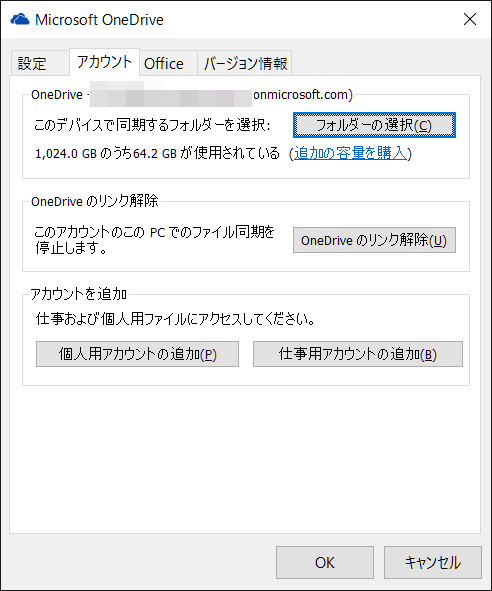The height and width of the screenshot is (591, 492).
Task: Click the フォルダーの選択(C) button
Action: 374,125
